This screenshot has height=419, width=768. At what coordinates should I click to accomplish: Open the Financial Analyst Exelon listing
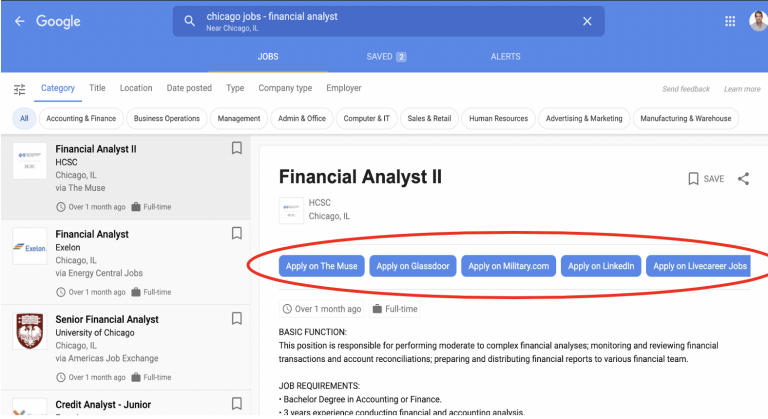[125, 263]
